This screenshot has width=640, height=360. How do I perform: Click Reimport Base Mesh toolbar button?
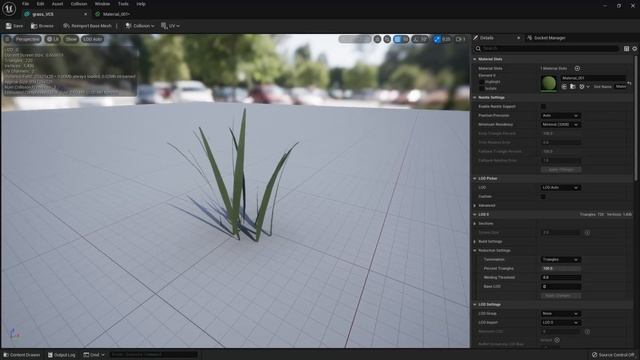pyautogui.click(x=87, y=26)
